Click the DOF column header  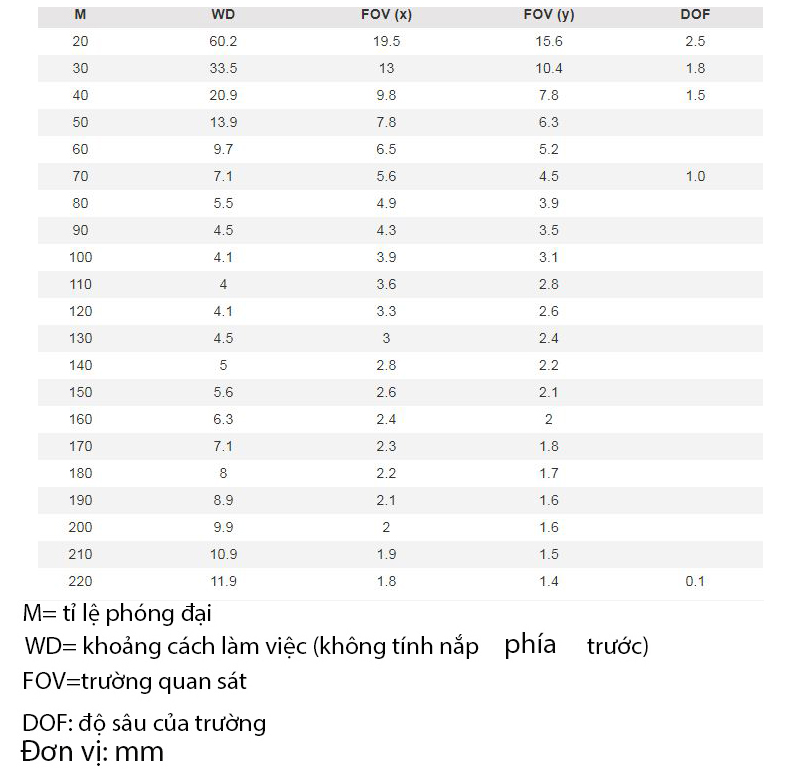tap(695, 15)
